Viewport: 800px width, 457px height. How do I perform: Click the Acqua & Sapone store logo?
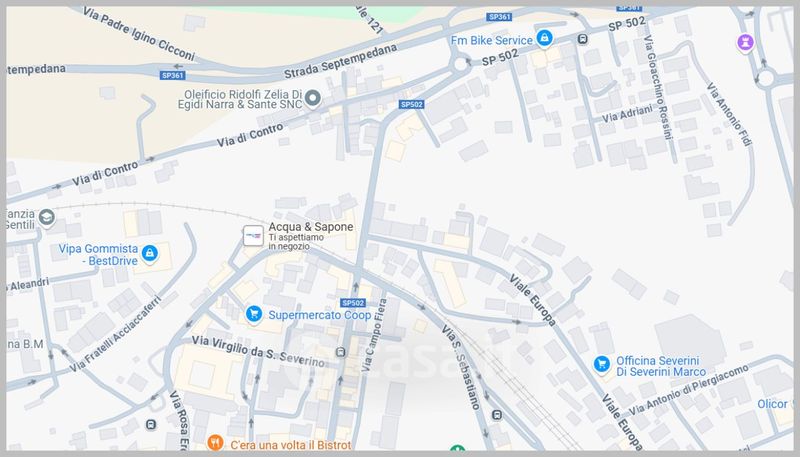click(253, 236)
